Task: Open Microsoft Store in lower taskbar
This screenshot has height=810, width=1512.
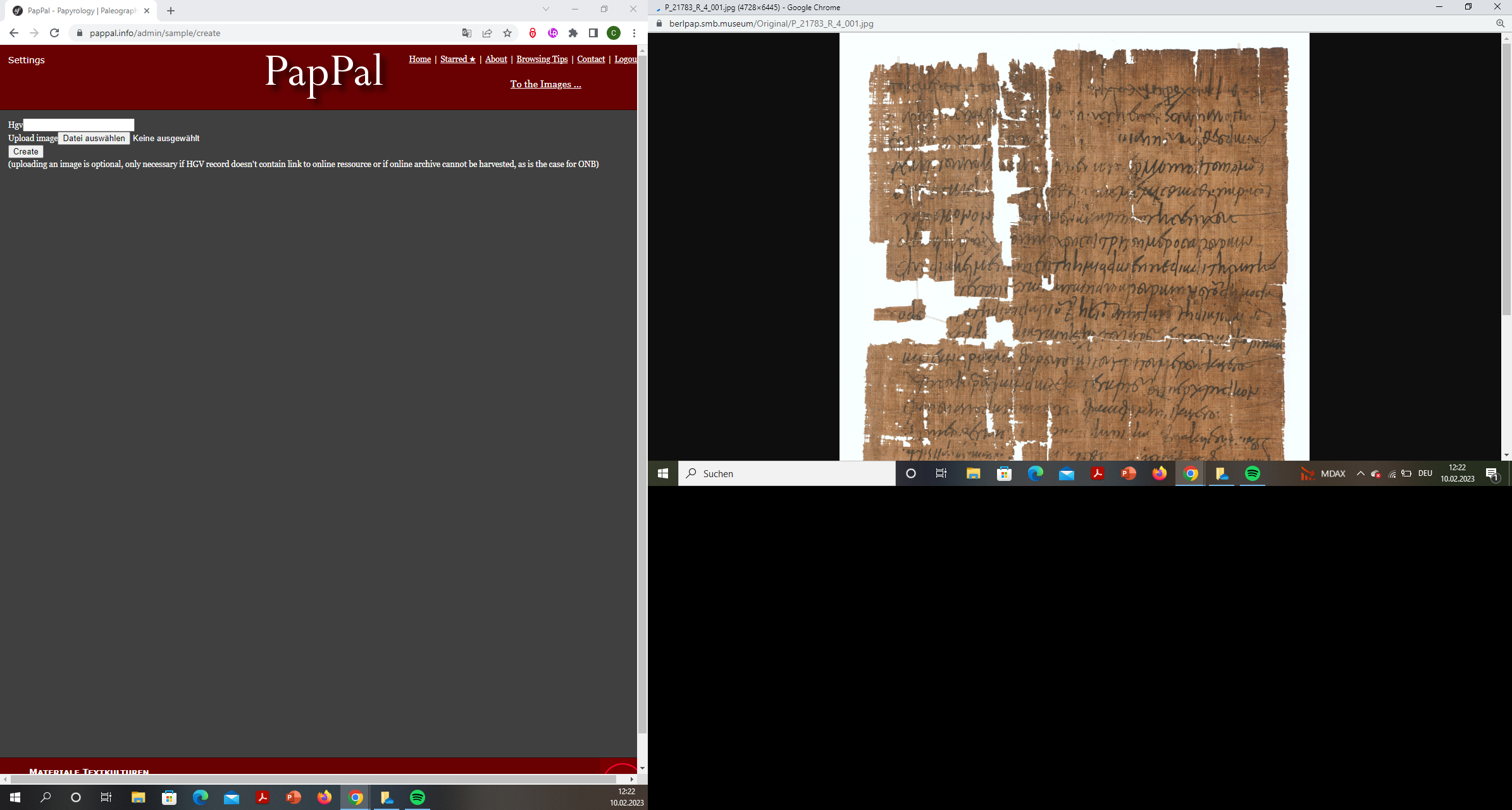Action: point(169,797)
